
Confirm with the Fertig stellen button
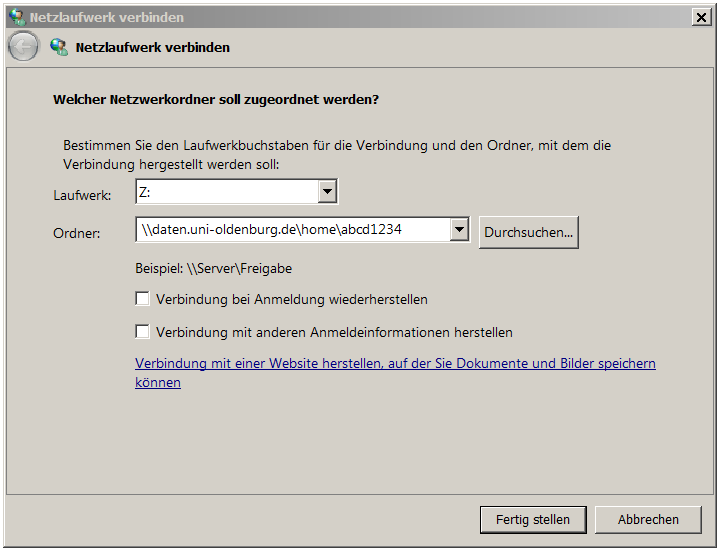pos(533,519)
